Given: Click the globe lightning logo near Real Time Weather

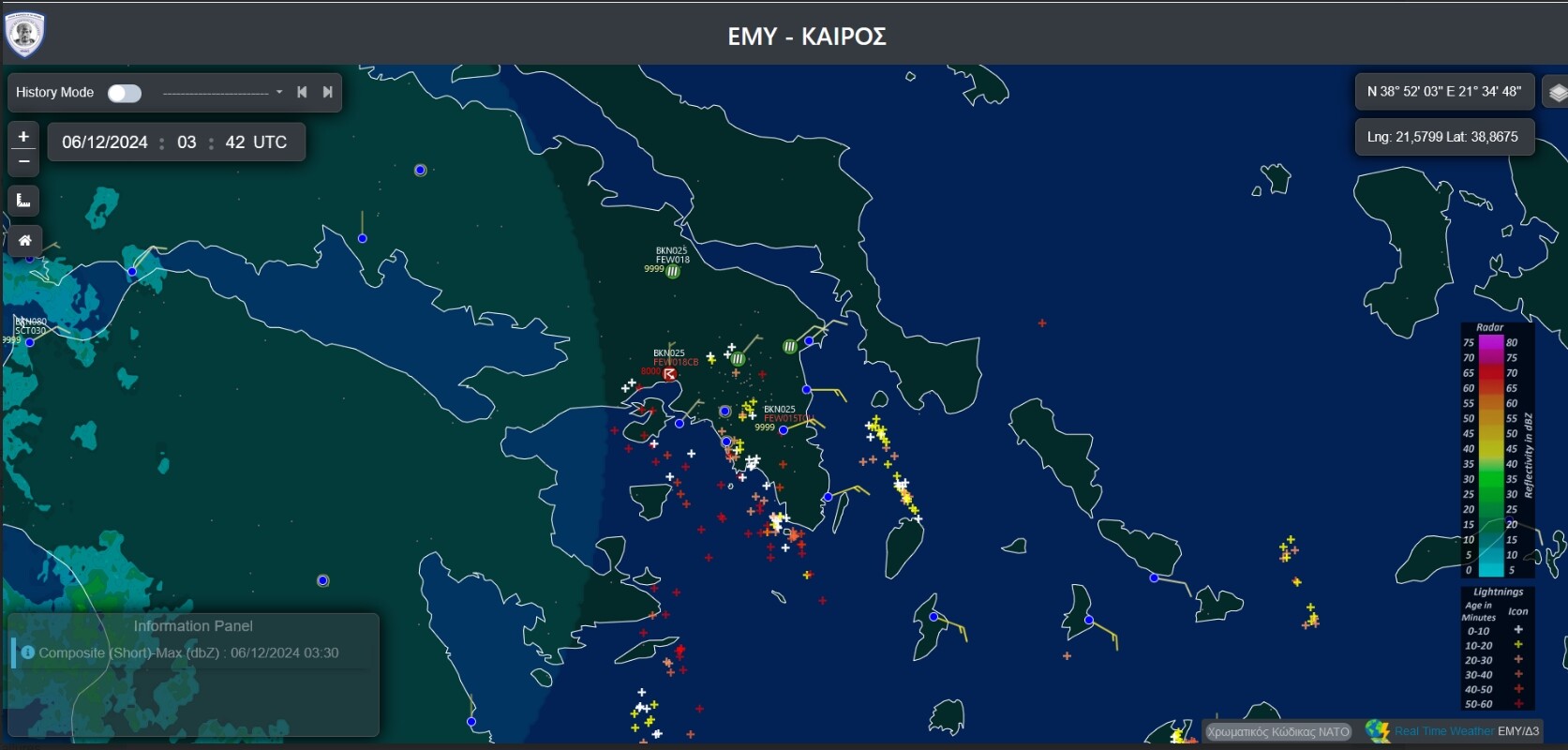Looking at the screenshot, I should tap(1378, 730).
